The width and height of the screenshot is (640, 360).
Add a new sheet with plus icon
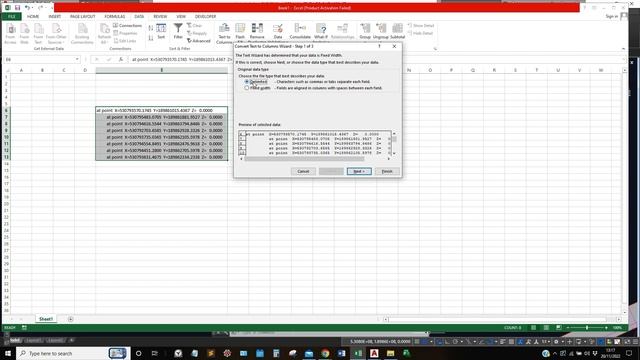point(71,319)
